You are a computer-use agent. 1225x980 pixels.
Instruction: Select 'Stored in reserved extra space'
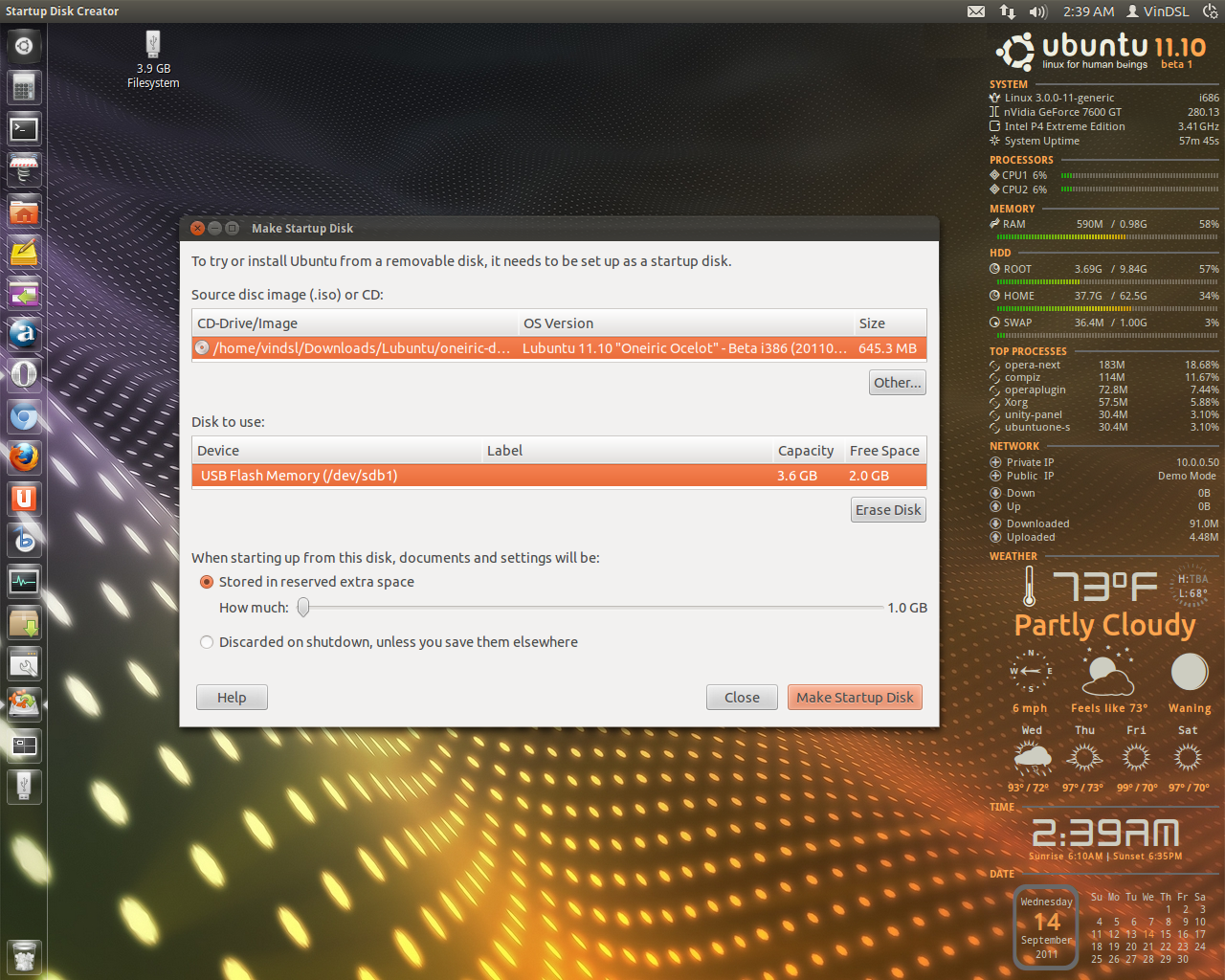coord(206,581)
